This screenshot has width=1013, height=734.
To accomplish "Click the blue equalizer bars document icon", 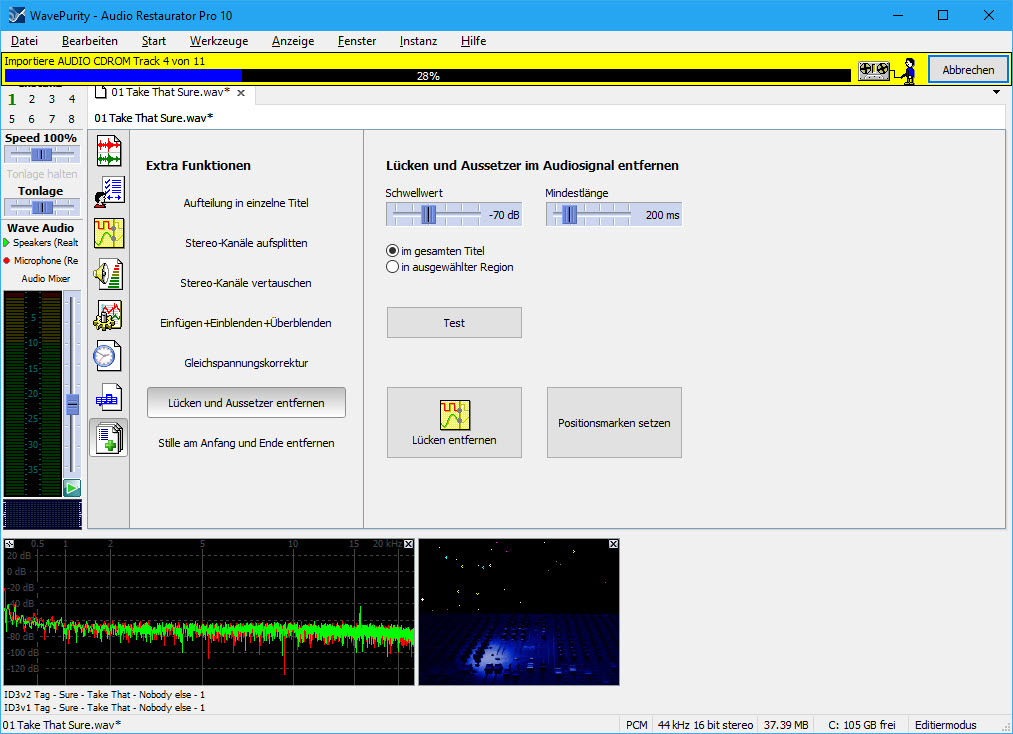I will pyautogui.click(x=109, y=397).
